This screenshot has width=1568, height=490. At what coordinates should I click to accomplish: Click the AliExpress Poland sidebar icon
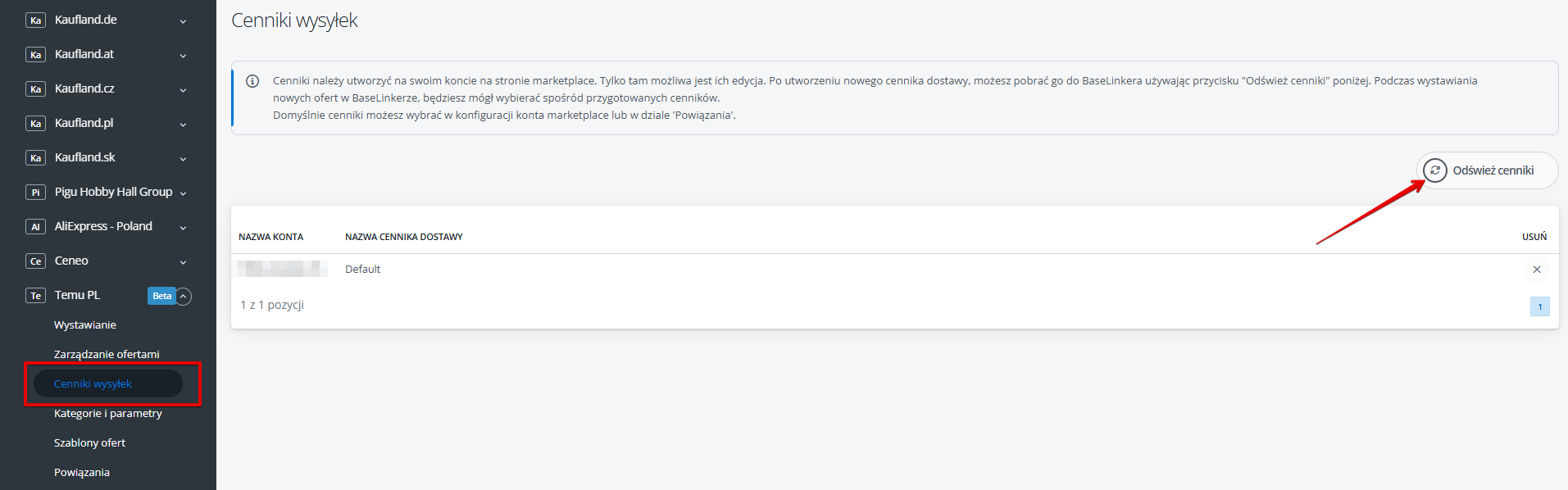[35, 227]
